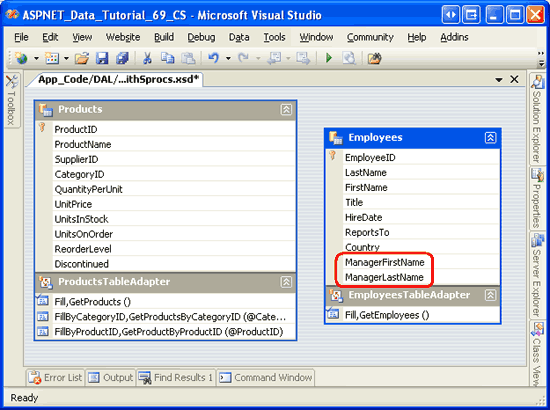Click the Save All toolbar icon

point(122,58)
